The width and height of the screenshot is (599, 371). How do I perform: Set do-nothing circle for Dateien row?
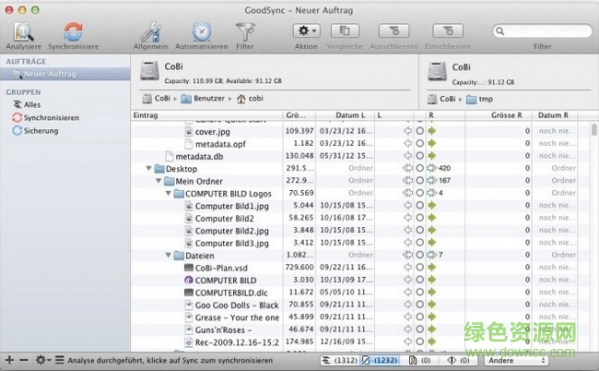pos(420,255)
